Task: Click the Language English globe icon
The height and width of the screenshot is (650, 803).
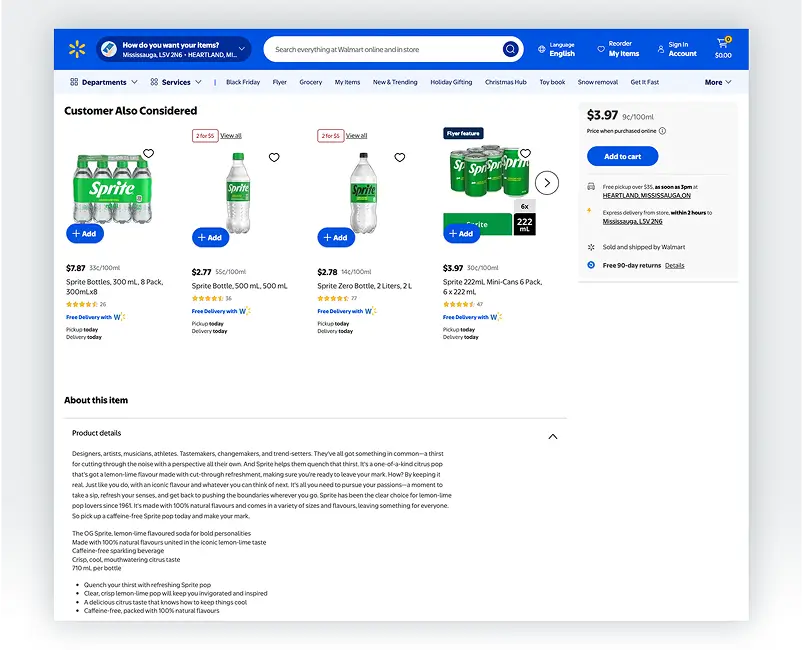Action: pyautogui.click(x=542, y=49)
